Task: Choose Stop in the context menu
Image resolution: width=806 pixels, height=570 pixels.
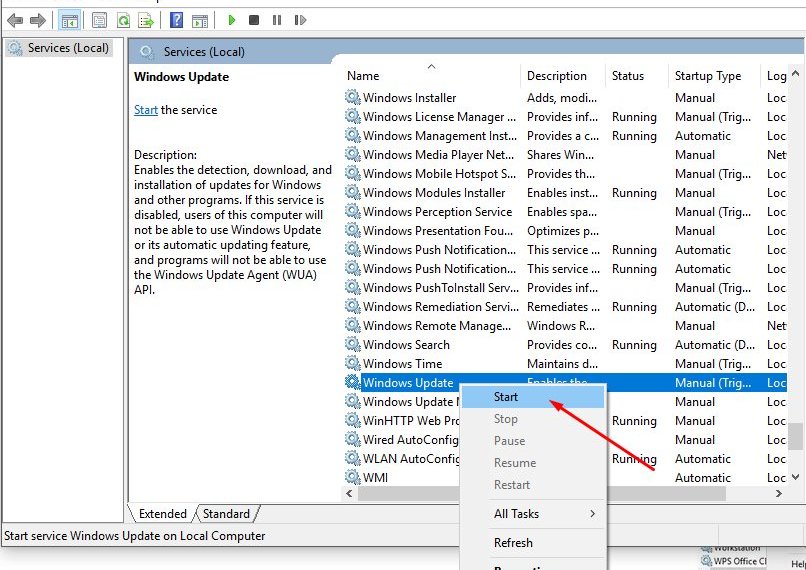Action: click(x=533, y=419)
